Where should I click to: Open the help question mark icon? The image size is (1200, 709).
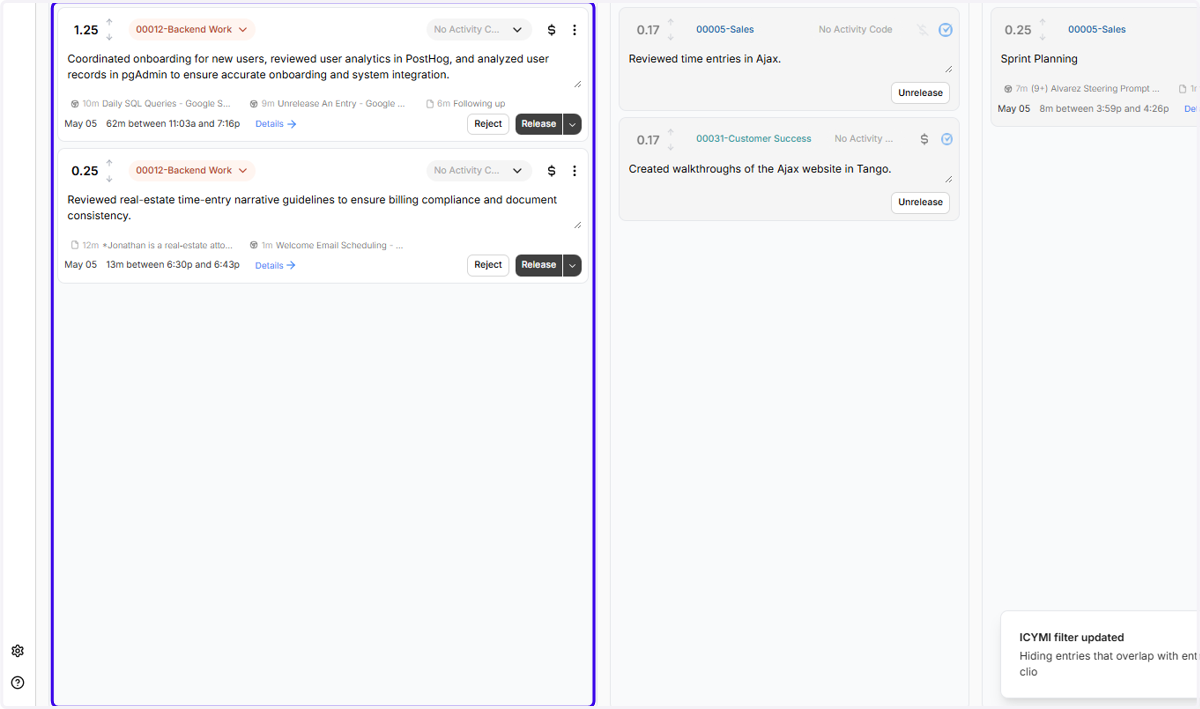pos(17,683)
